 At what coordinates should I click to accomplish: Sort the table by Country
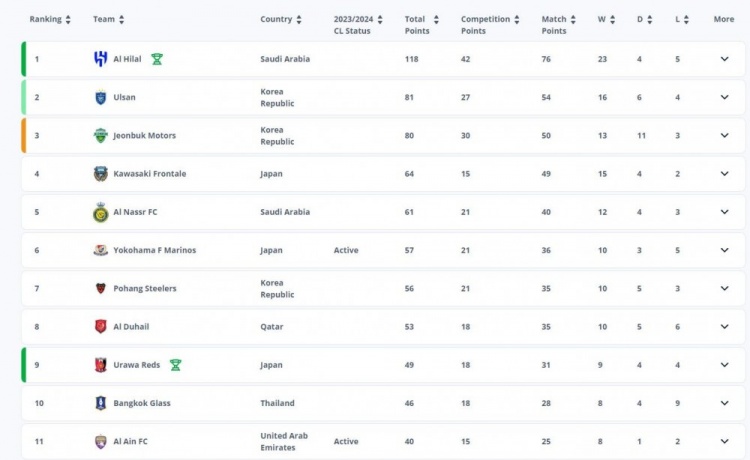tap(281, 19)
